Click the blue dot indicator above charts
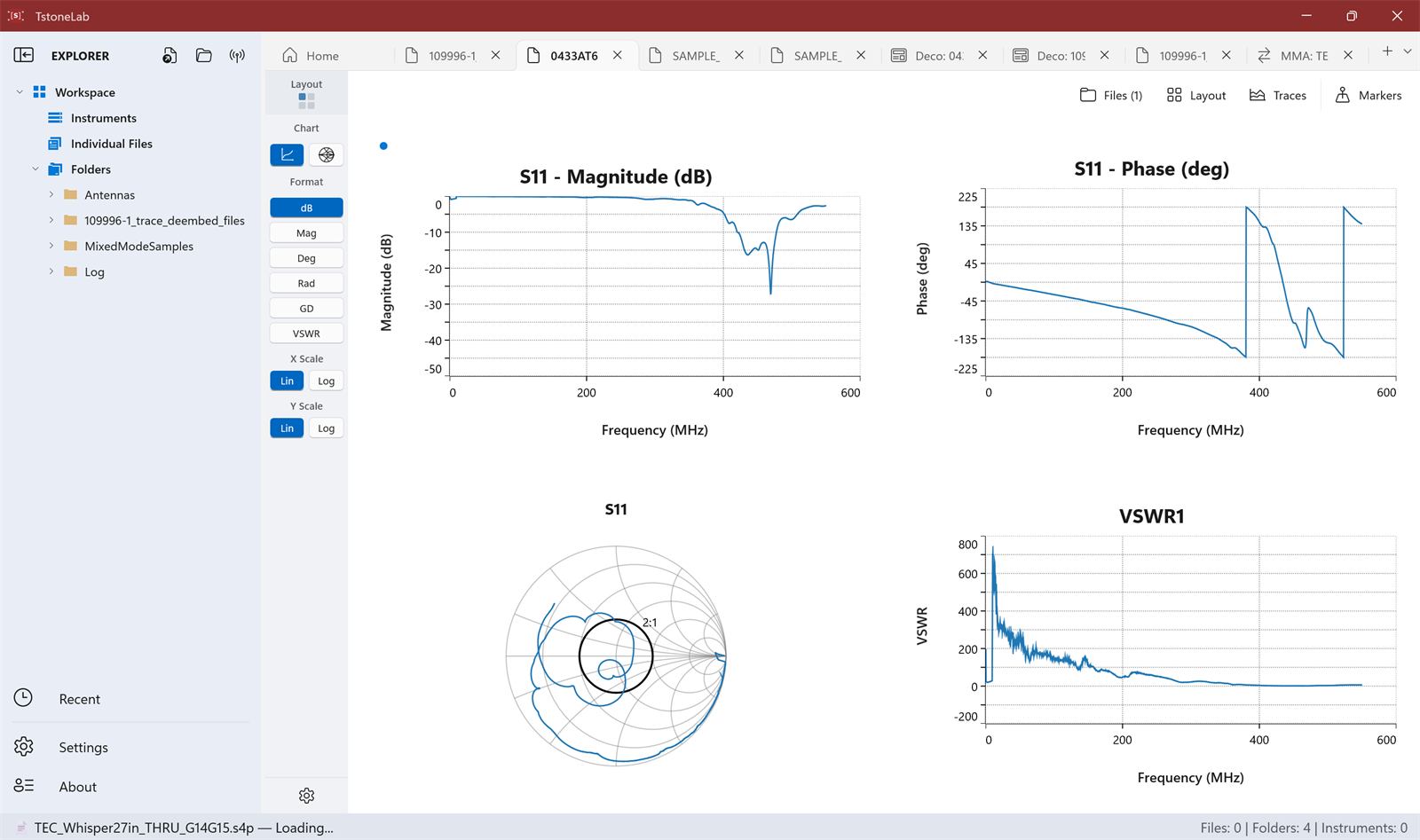 point(383,145)
